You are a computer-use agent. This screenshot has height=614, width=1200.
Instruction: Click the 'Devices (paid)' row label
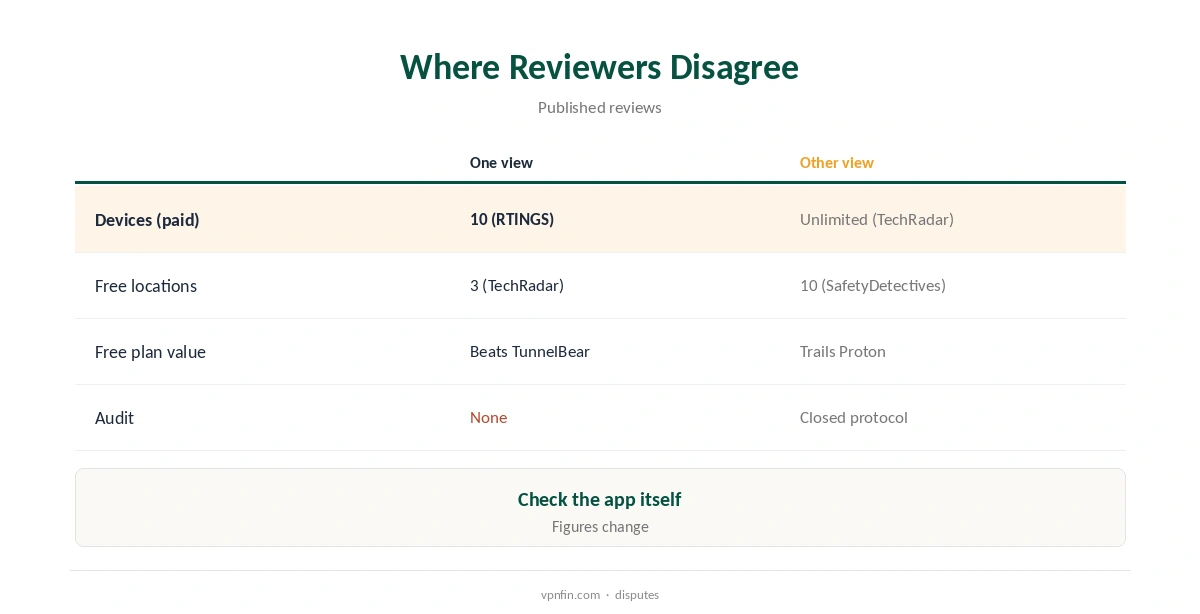147,220
